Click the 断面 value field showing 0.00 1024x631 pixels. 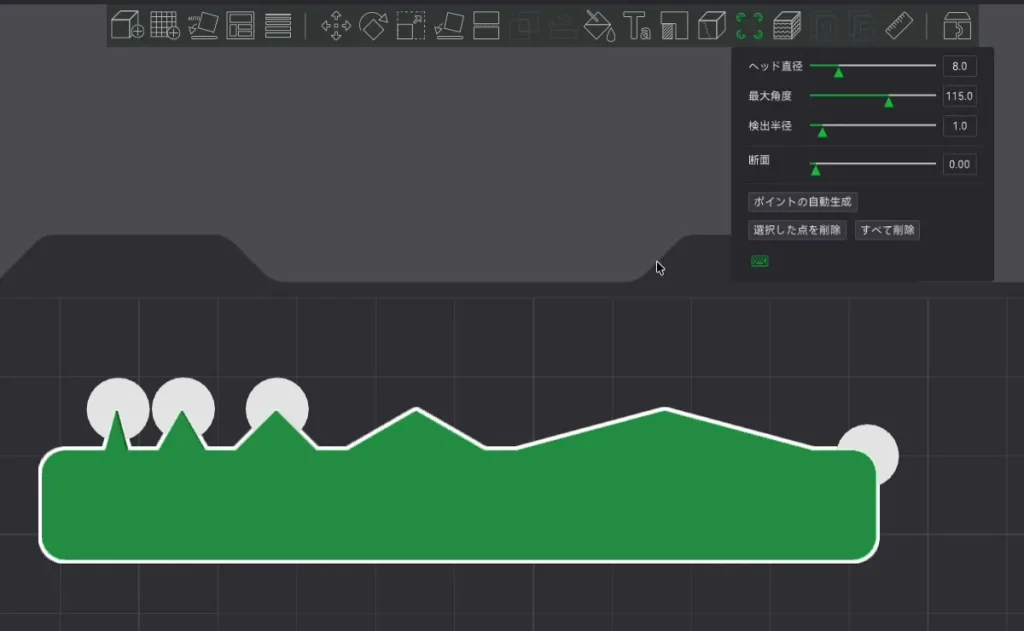click(959, 165)
